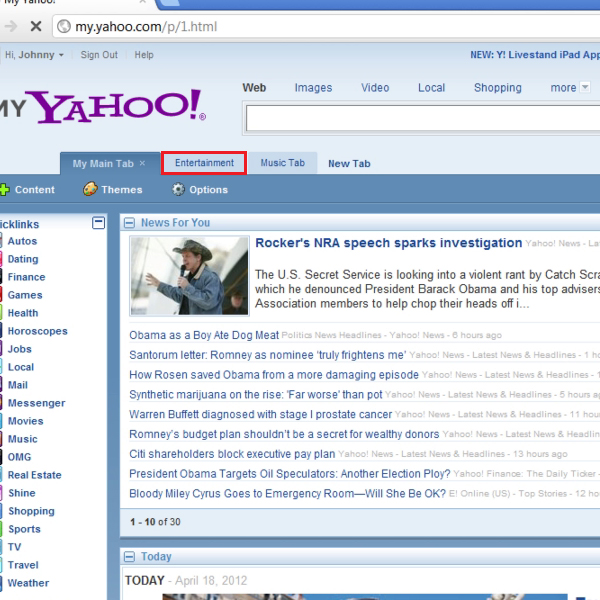Select the Video search category
Image resolution: width=600 pixels, height=600 pixels.
(375, 88)
